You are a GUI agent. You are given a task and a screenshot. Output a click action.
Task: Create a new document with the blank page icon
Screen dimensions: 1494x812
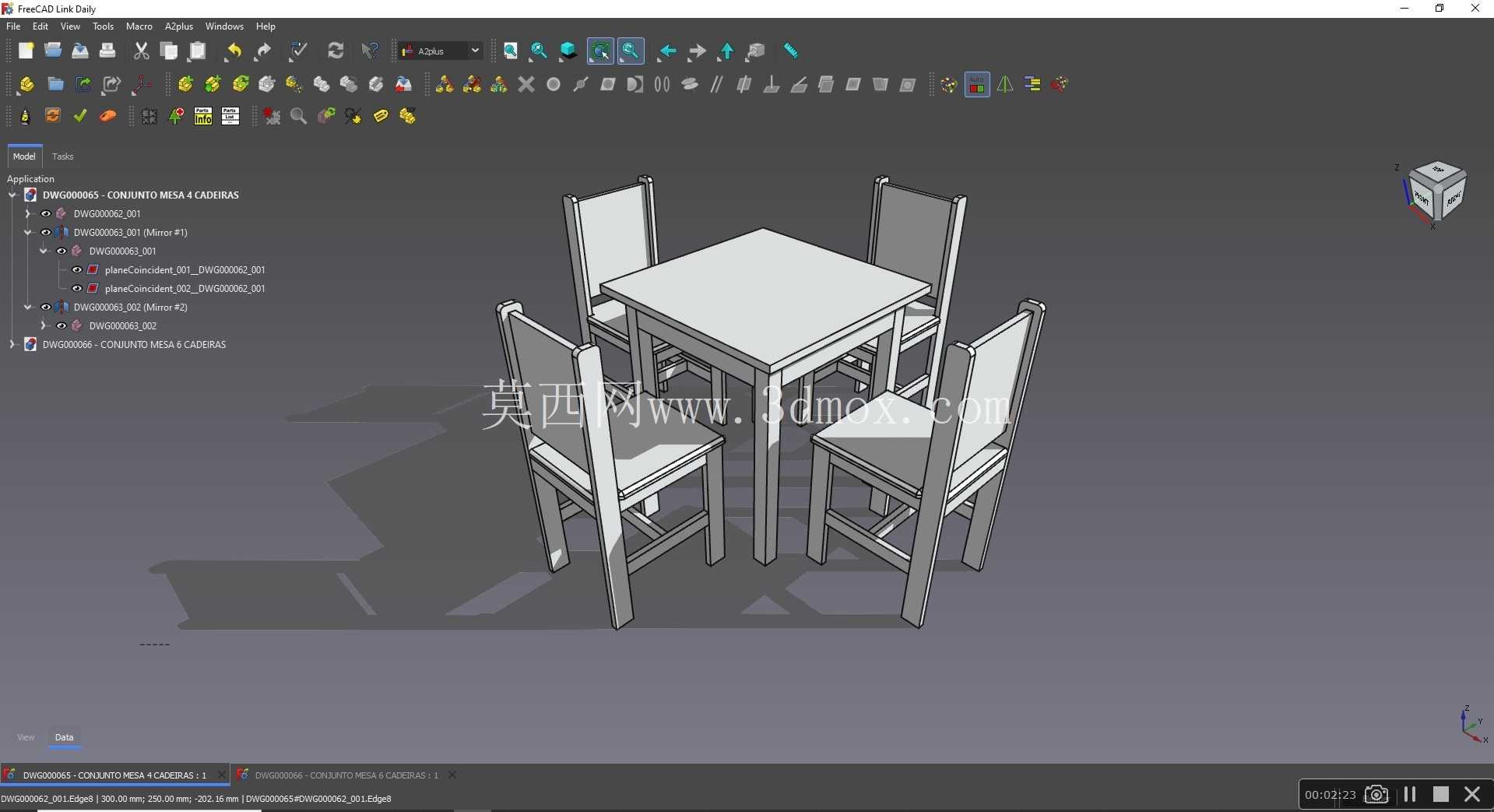point(26,51)
